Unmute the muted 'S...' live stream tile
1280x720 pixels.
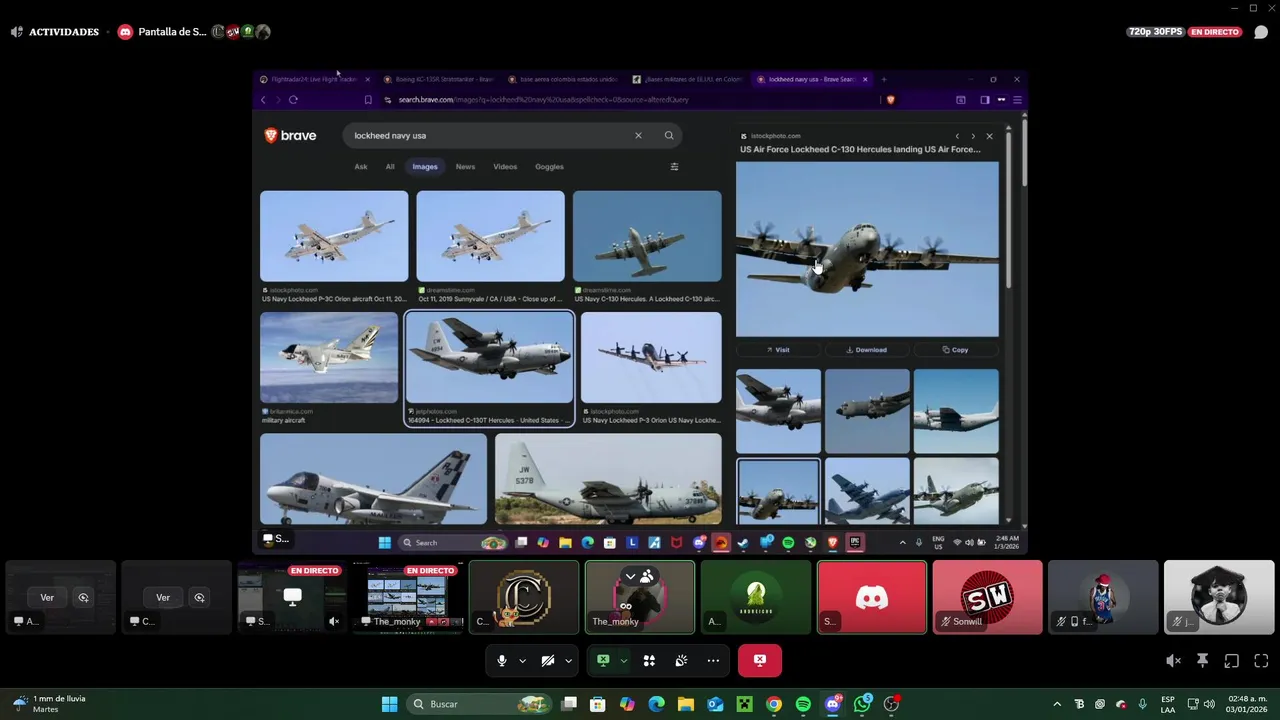coord(334,621)
